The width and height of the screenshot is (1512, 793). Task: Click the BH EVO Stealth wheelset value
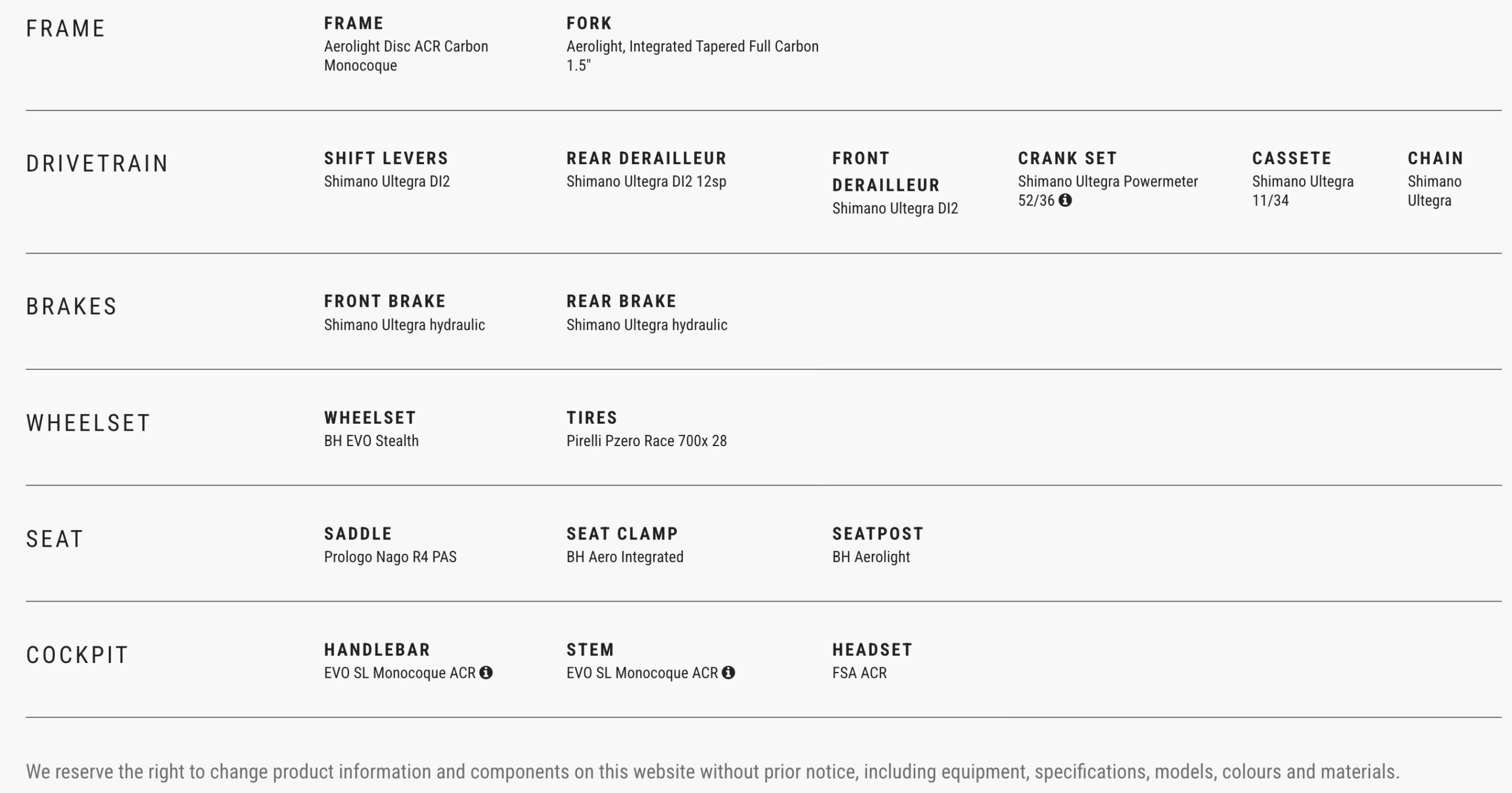click(x=371, y=441)
